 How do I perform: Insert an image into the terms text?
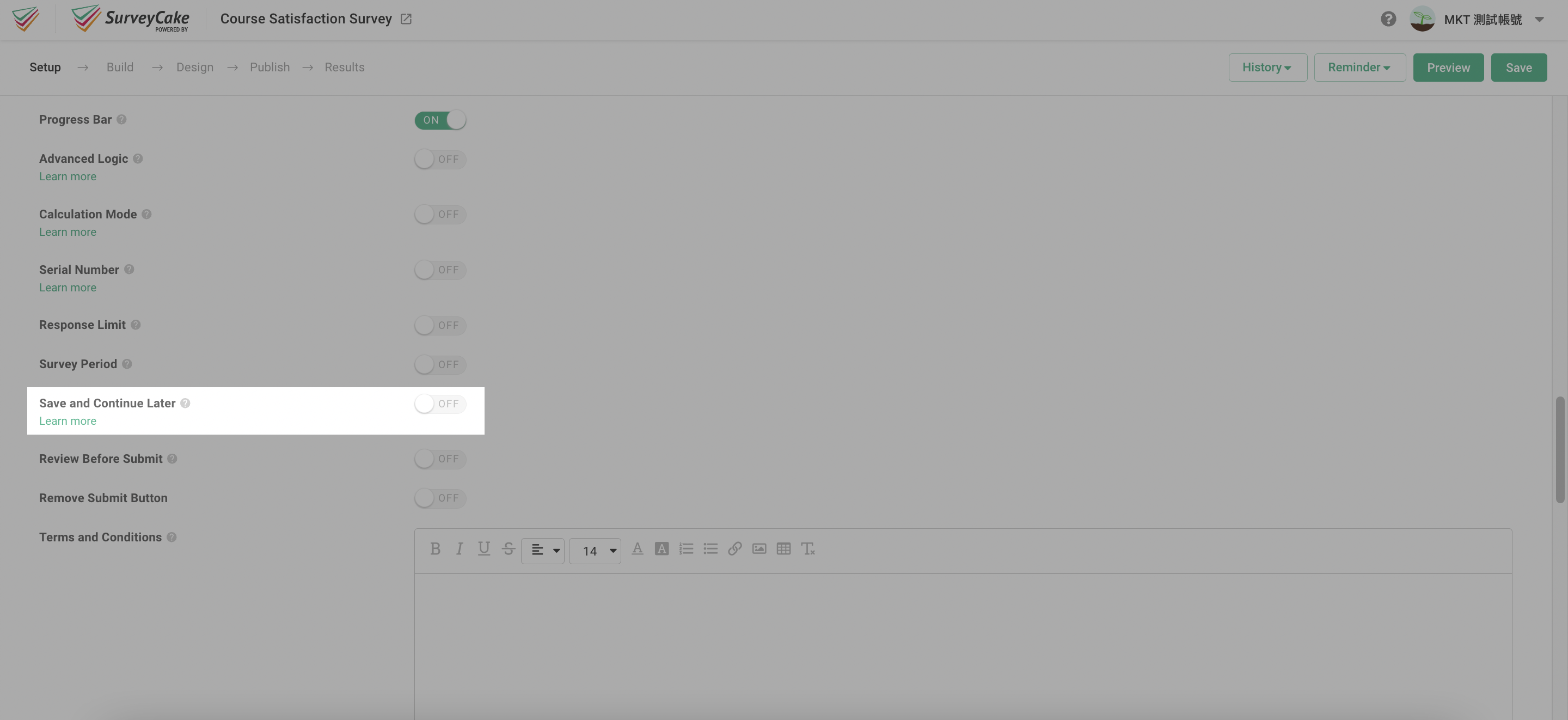click(x=759, y=549)
